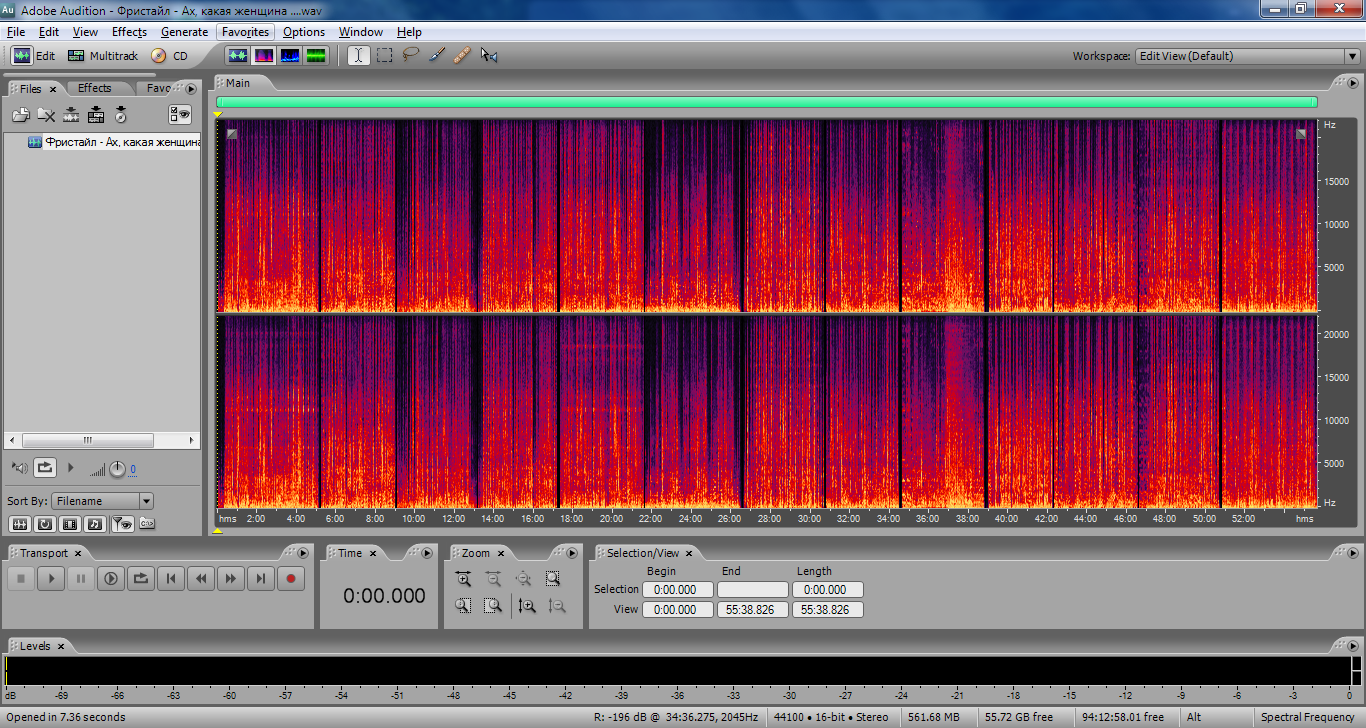Image resolution: width=1366 pixels, height=728 pixels.
Task: Open the Zoom panel options menu
Action: [572, 552]
